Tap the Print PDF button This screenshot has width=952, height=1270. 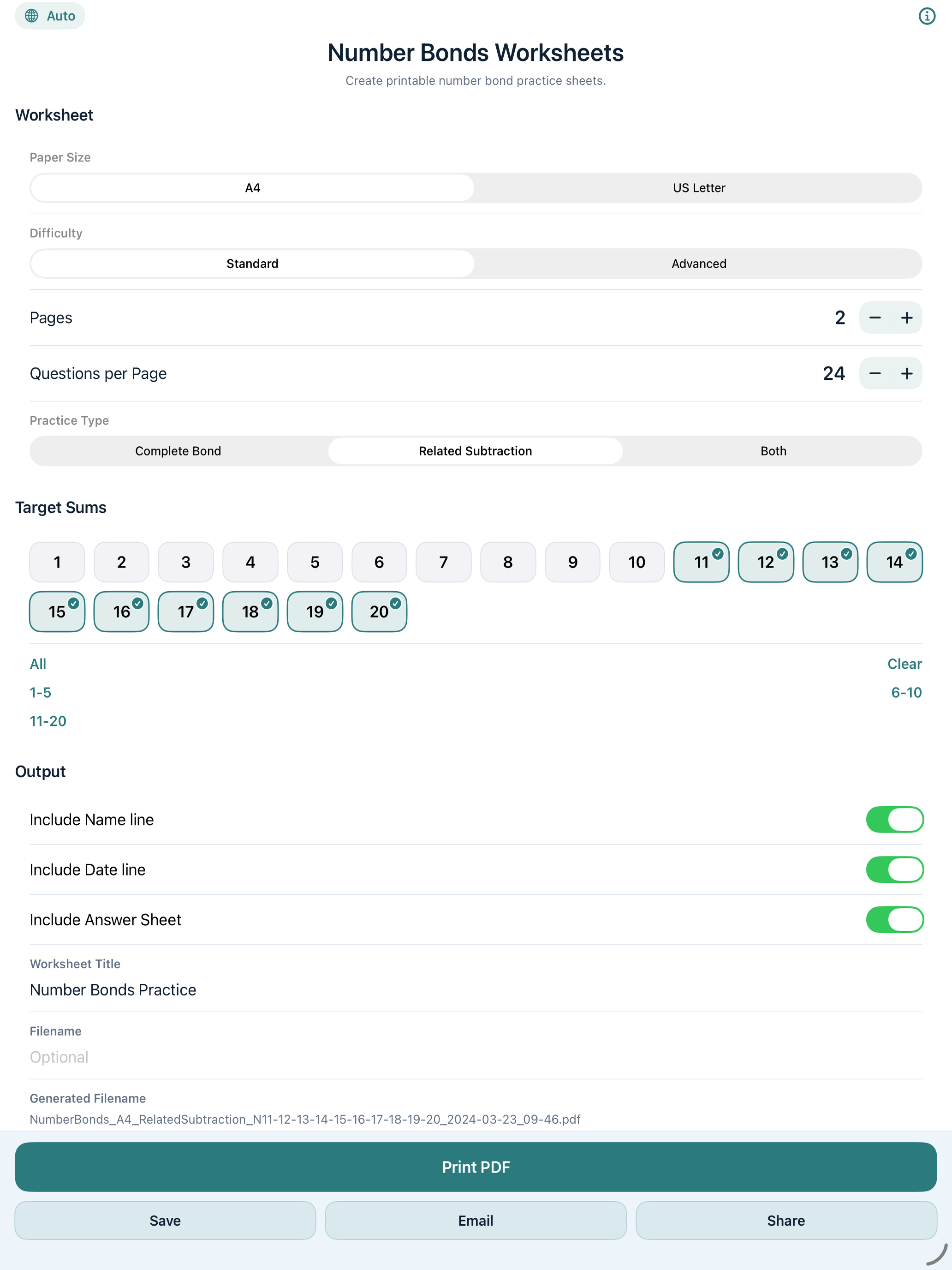(476, 1167)
